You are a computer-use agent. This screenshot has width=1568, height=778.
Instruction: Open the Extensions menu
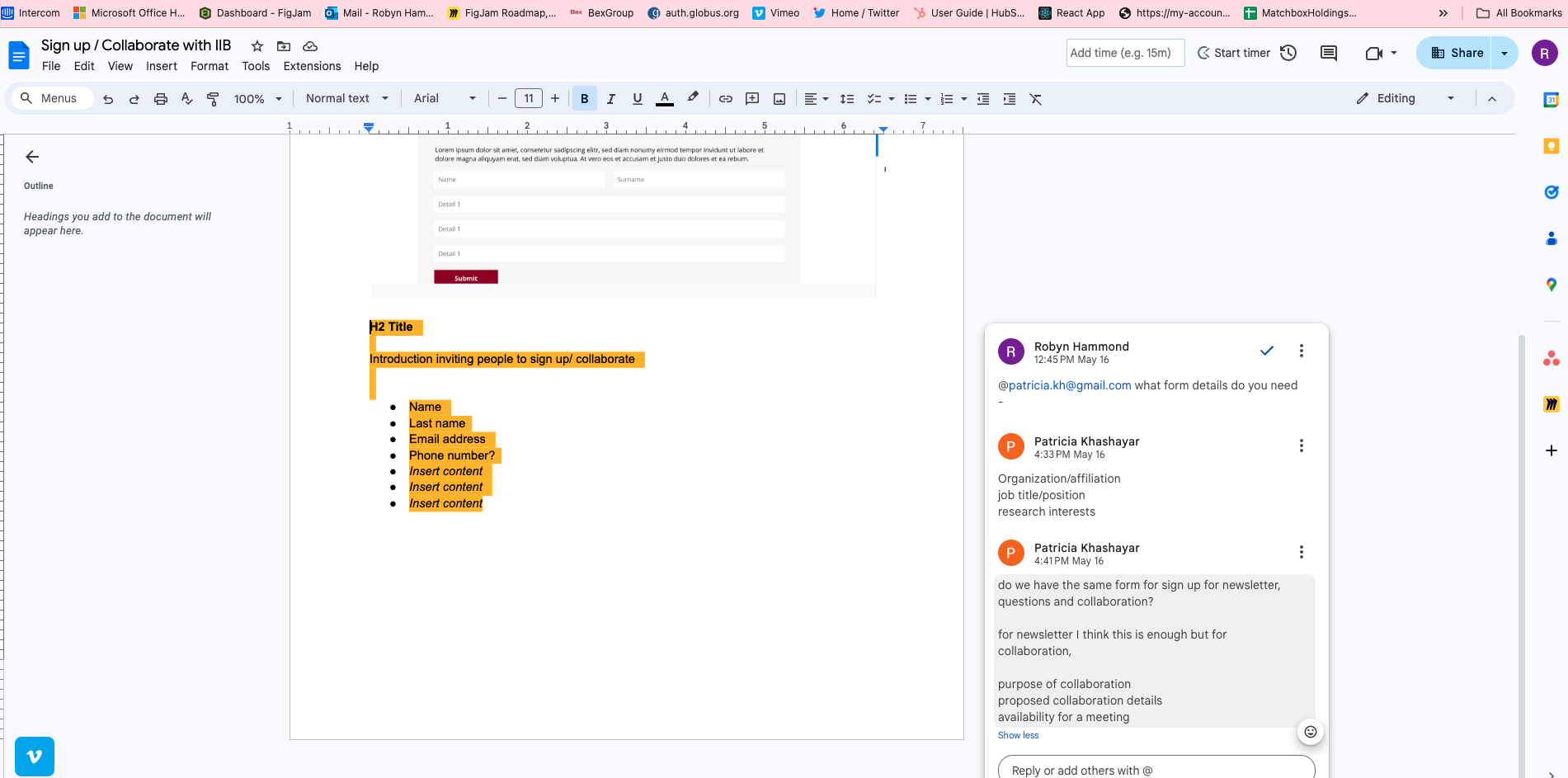(312, 66)
